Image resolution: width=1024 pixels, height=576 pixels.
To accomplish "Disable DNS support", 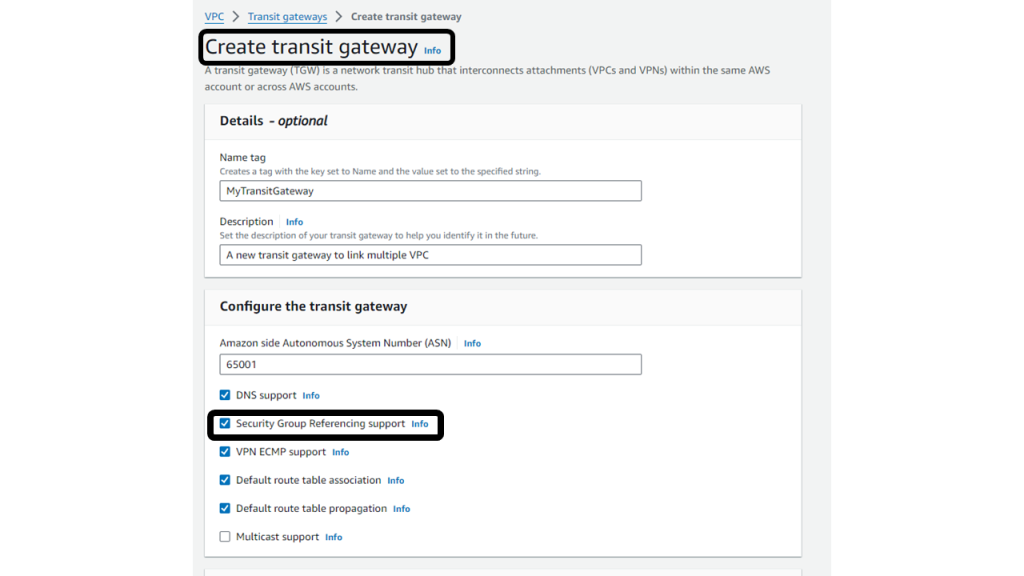I will [225, 395].
